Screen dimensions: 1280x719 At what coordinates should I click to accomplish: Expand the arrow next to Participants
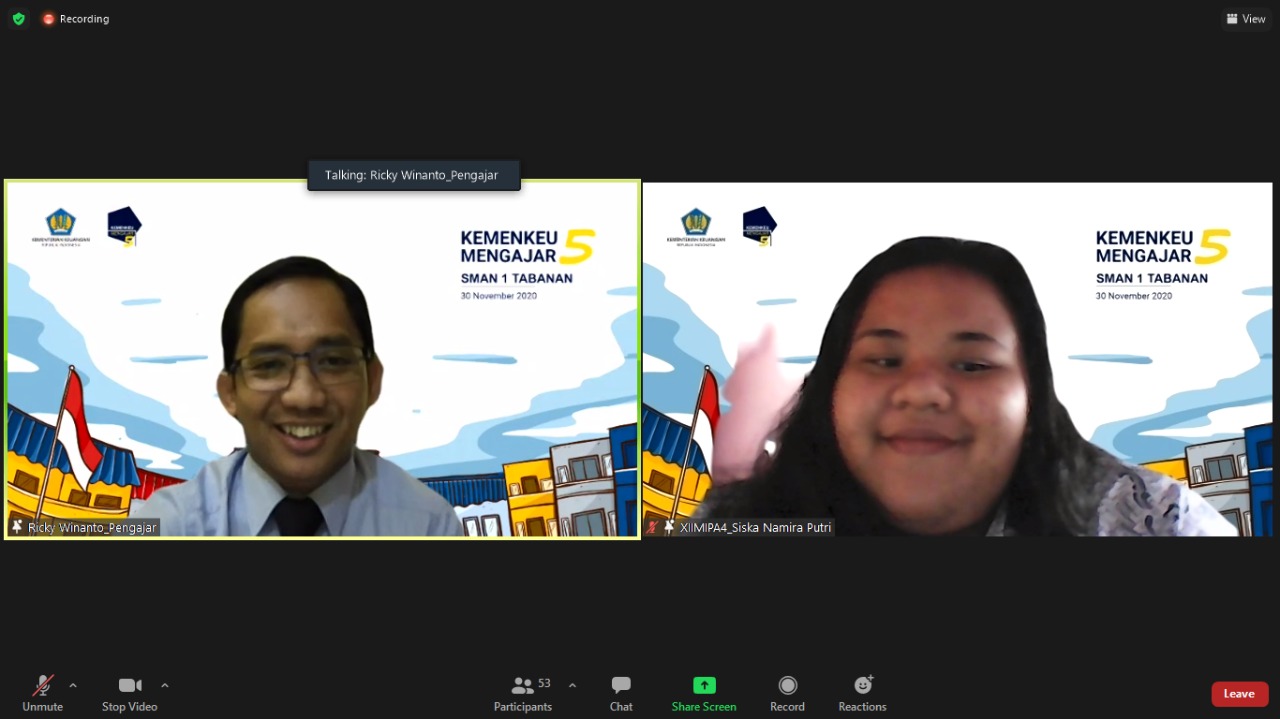click(572, 686)
